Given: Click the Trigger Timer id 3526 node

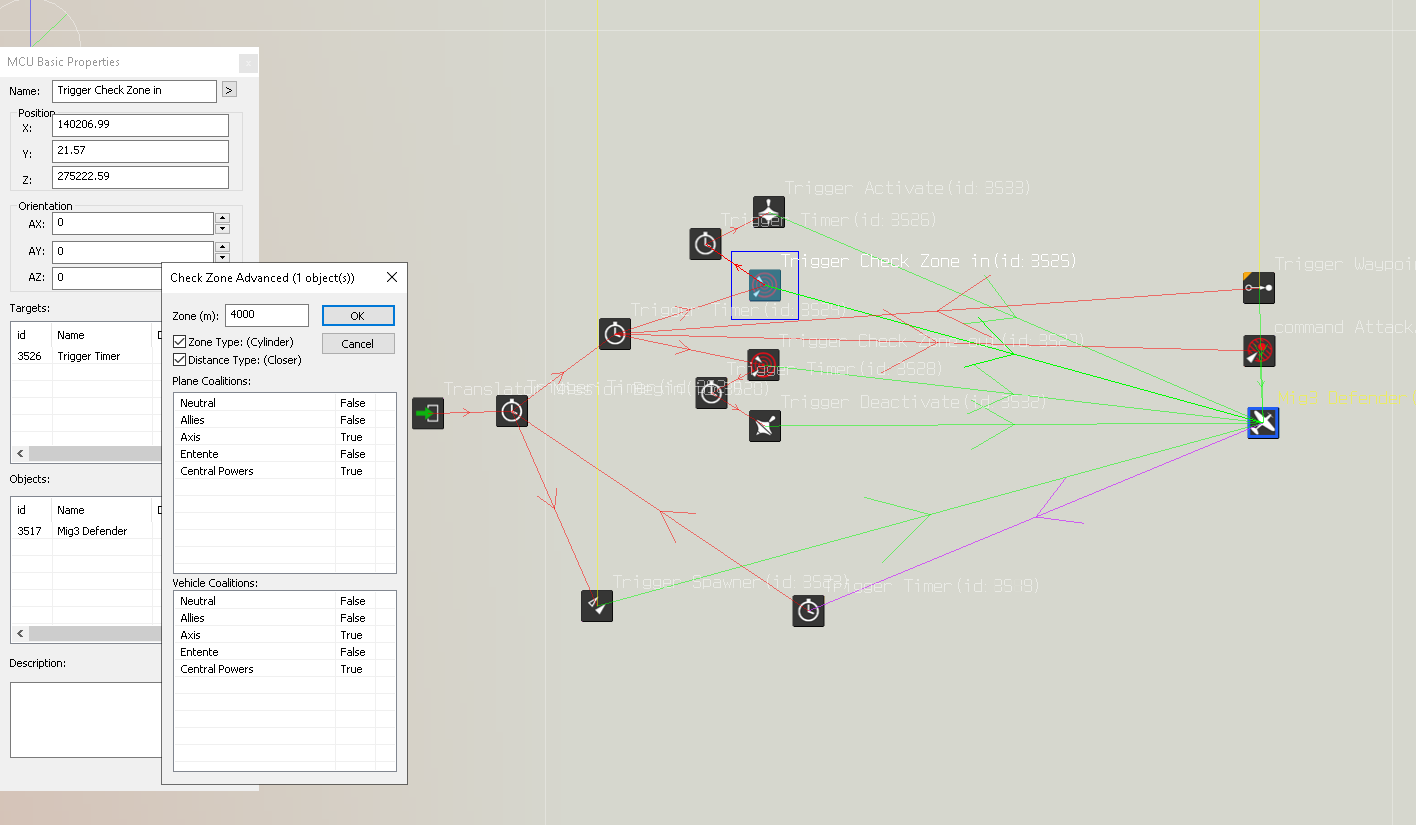Looking at the screenshot, I should [x=706, y=244].
